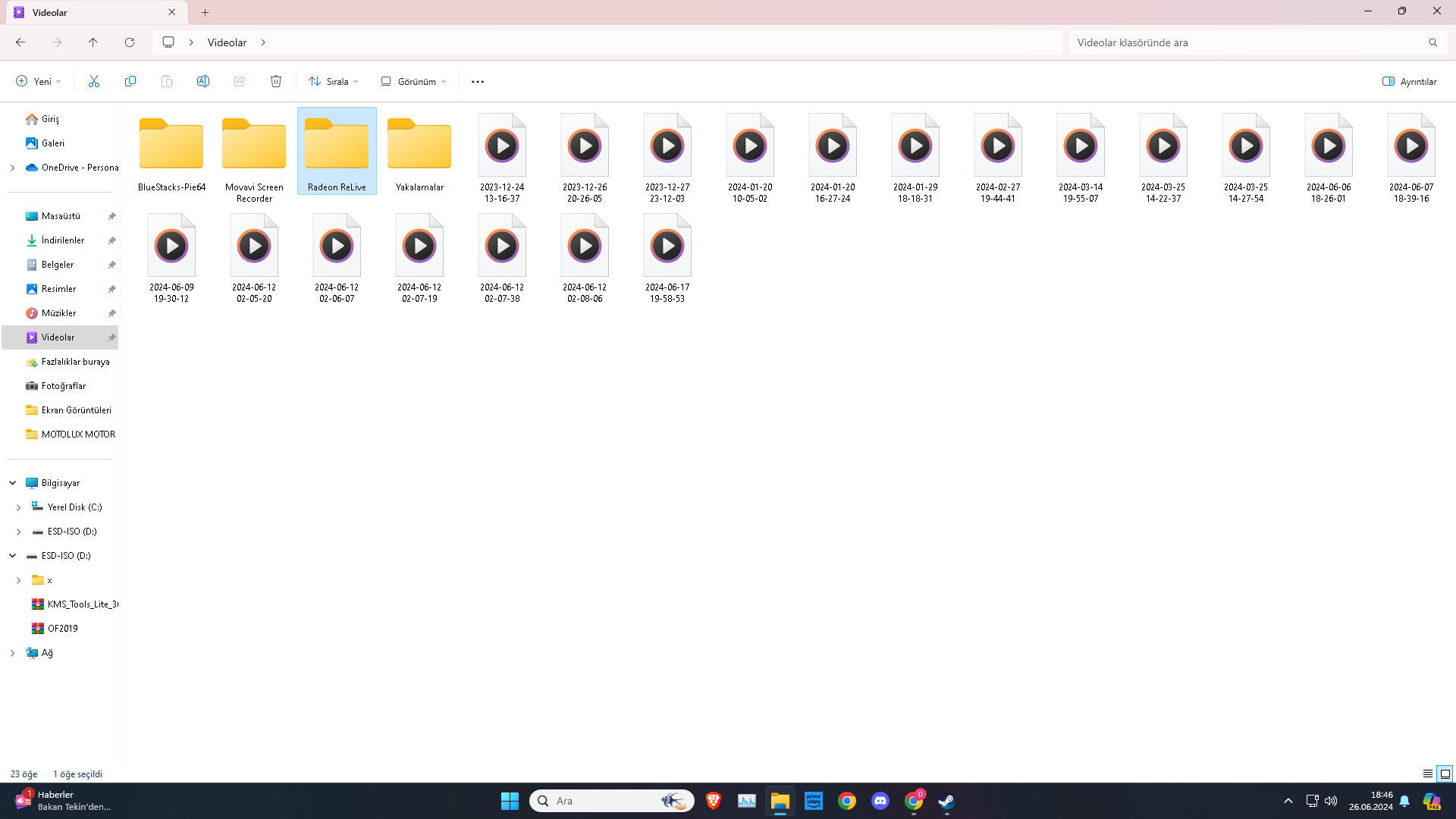This screenshot has width=1456, height=819.
Task: Select the Cut icon on toolbar
Action: pos(94,81)
